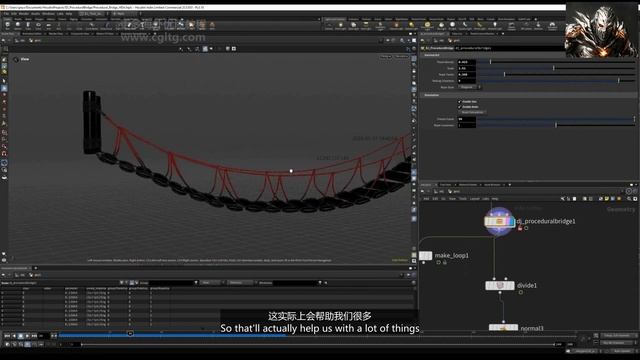This screenshot has width=640, height=360.
Task: Click the Torus shelf tool icon
Action: tap(38, 25)
